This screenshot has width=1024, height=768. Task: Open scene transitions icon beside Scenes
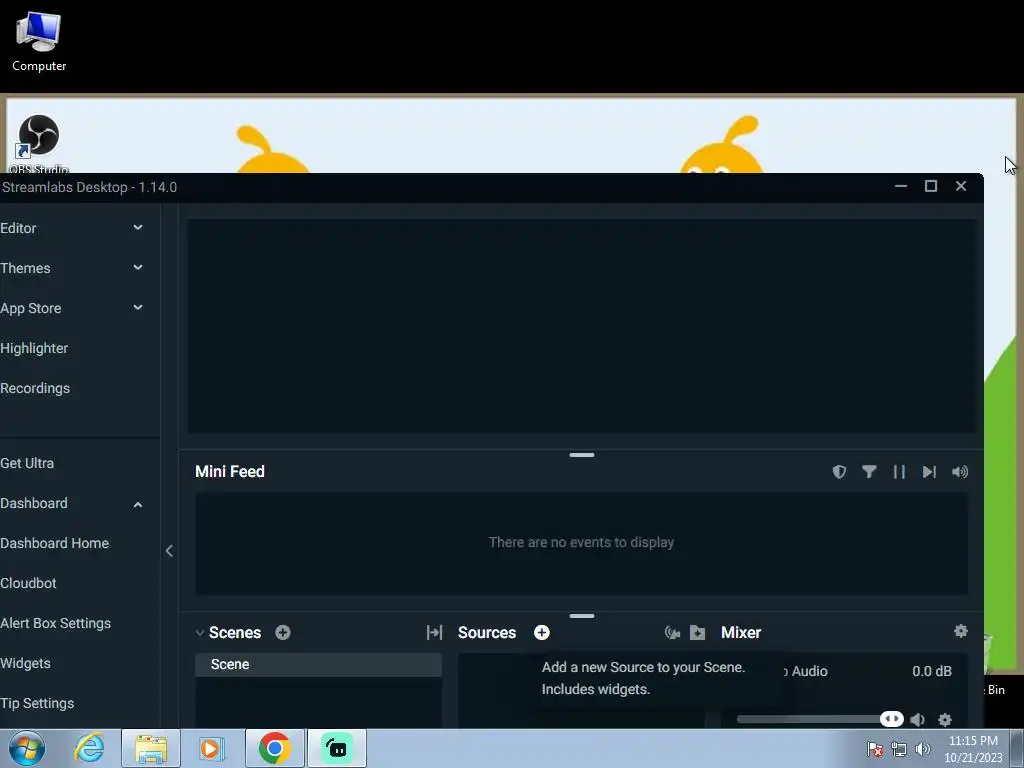434,632
